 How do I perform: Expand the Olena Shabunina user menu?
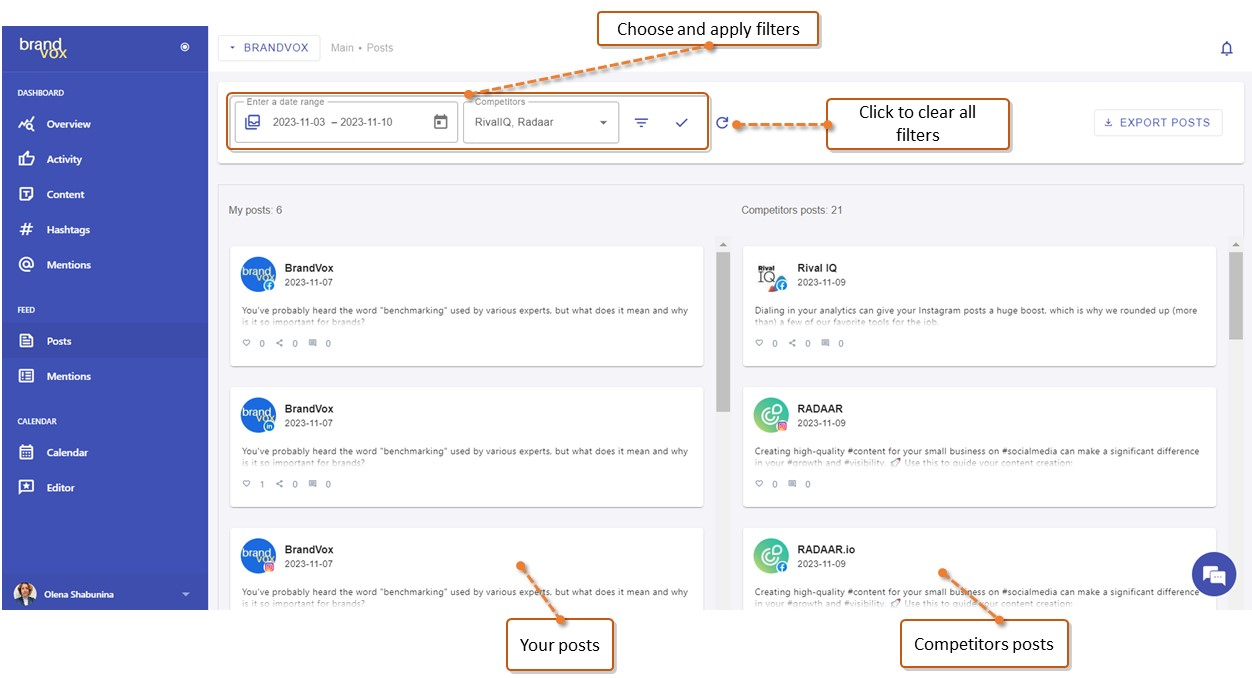pos(185,594)
